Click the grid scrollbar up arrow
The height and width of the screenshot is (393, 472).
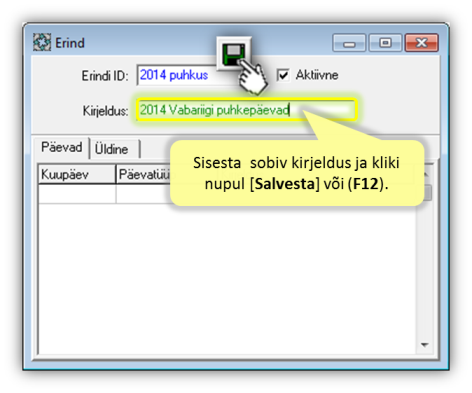426,174
